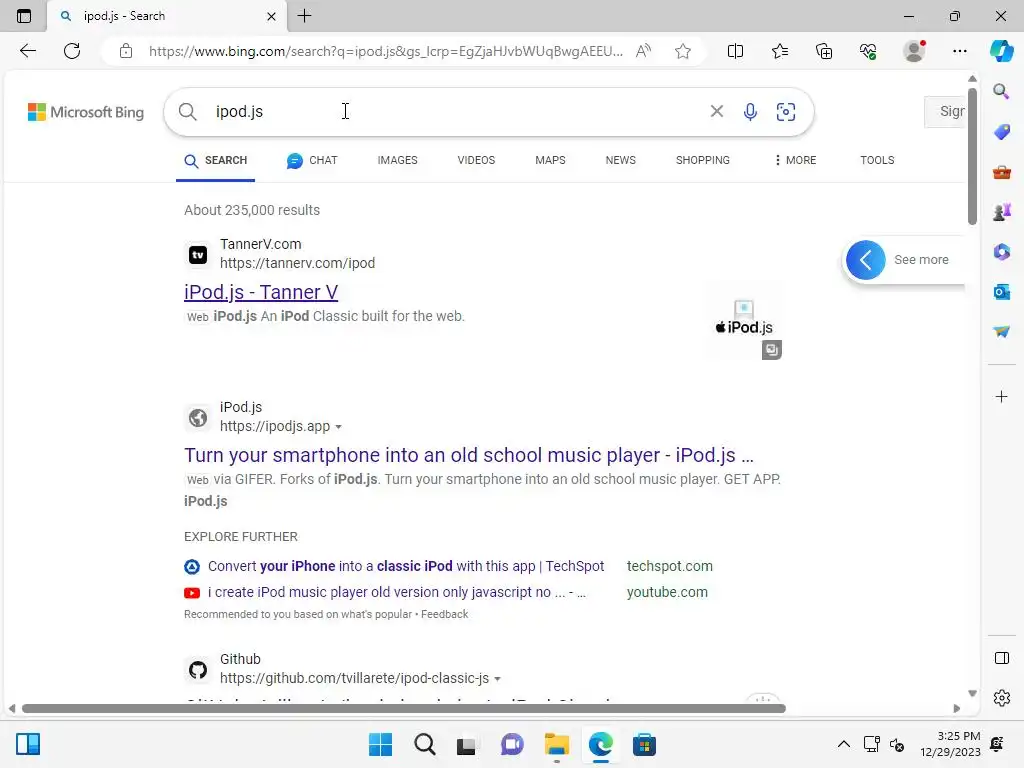This screenshot has height=768, width=1024.
Task: Refresh the current page
Action: (x=72, y=51)
